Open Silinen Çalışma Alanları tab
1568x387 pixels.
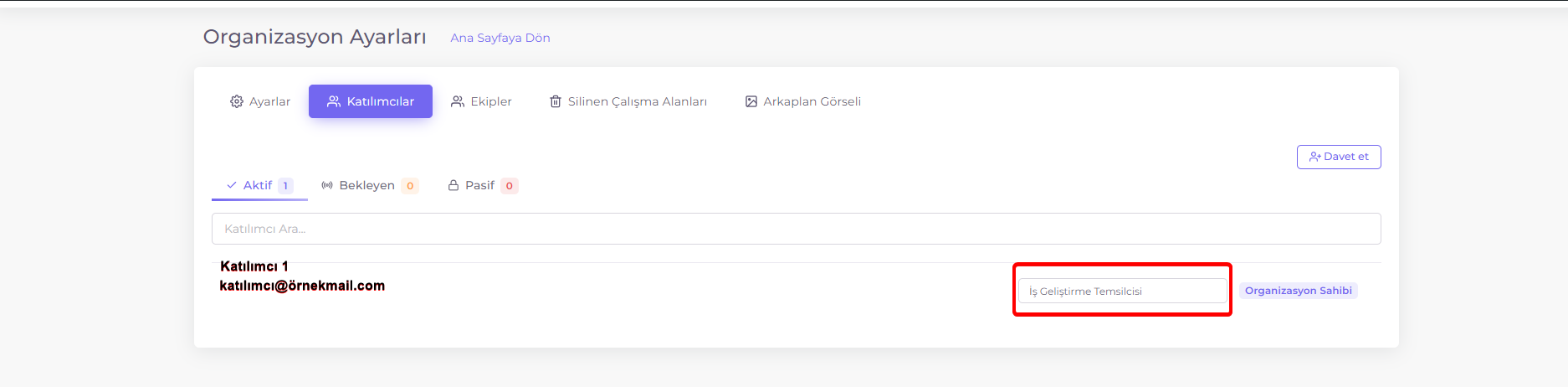[x=628, y=101]
